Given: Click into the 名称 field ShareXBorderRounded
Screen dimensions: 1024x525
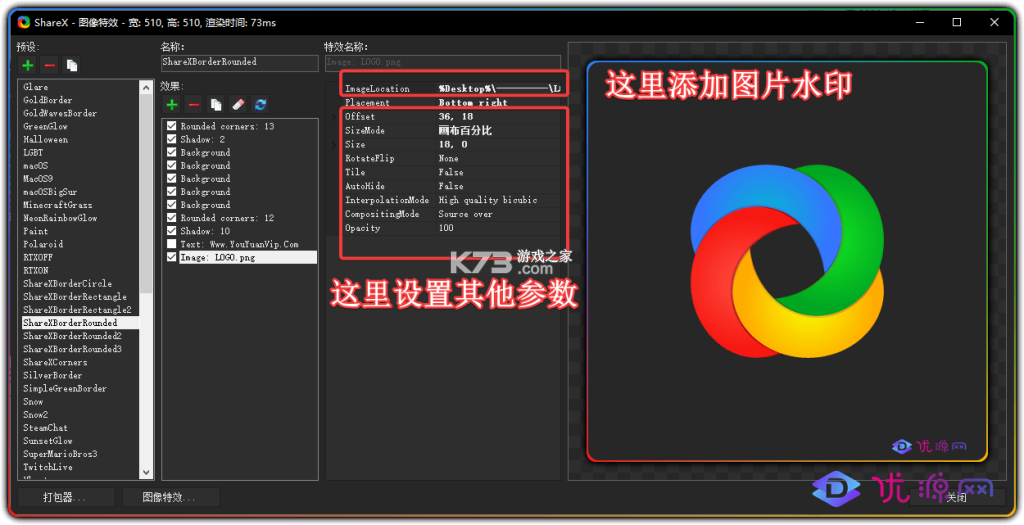Looking at the screenshot, I should click(x=240, y=62).
